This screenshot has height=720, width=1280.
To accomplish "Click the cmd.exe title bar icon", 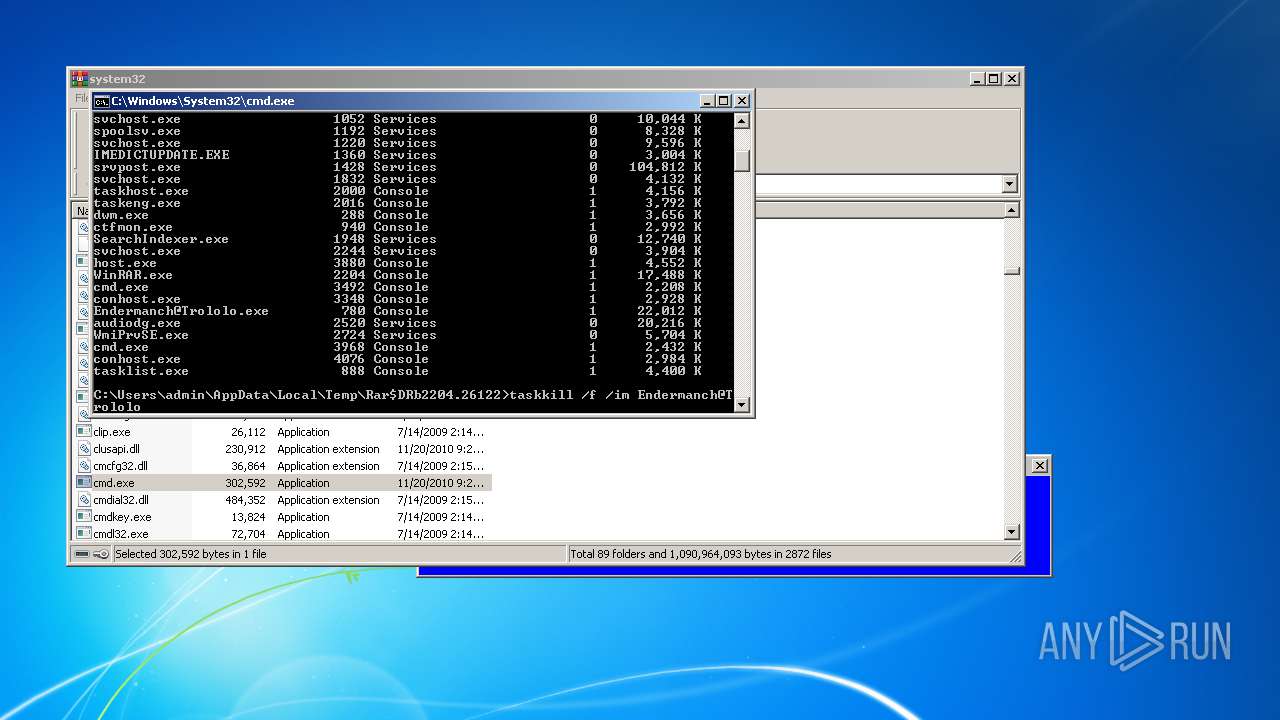I will pyautogui.click(x=101, y=101).
